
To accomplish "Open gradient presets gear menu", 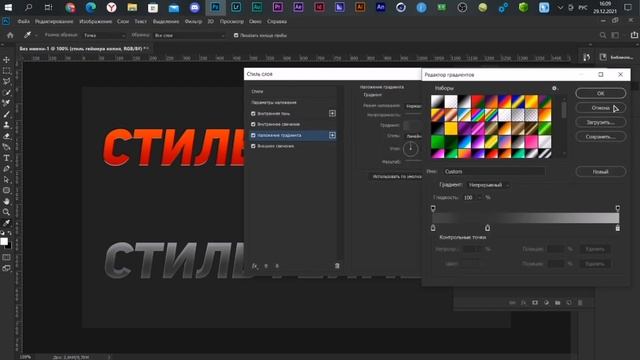I will [554, 88].
